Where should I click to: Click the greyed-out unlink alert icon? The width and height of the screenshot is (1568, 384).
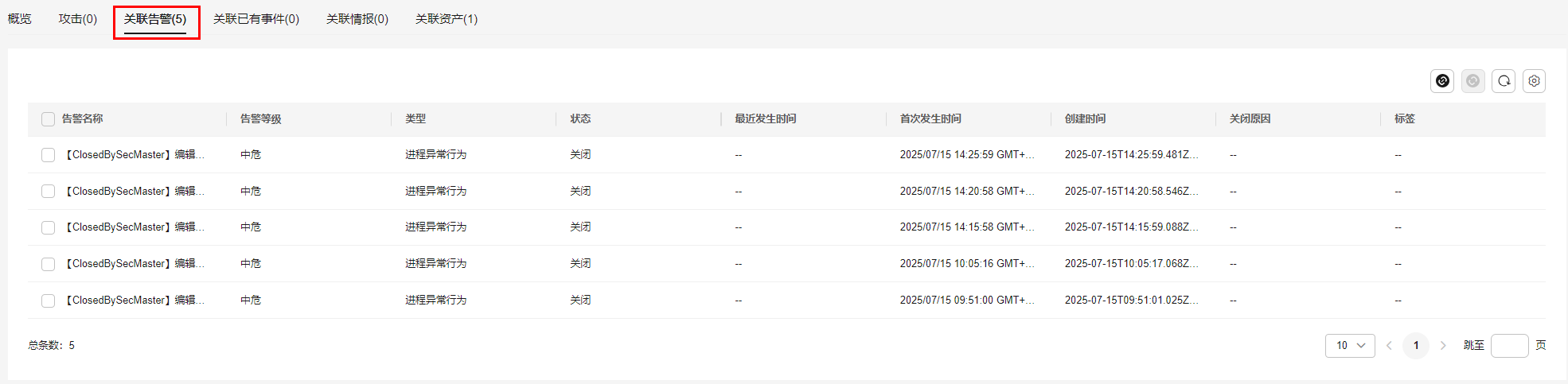(1472, 81)
